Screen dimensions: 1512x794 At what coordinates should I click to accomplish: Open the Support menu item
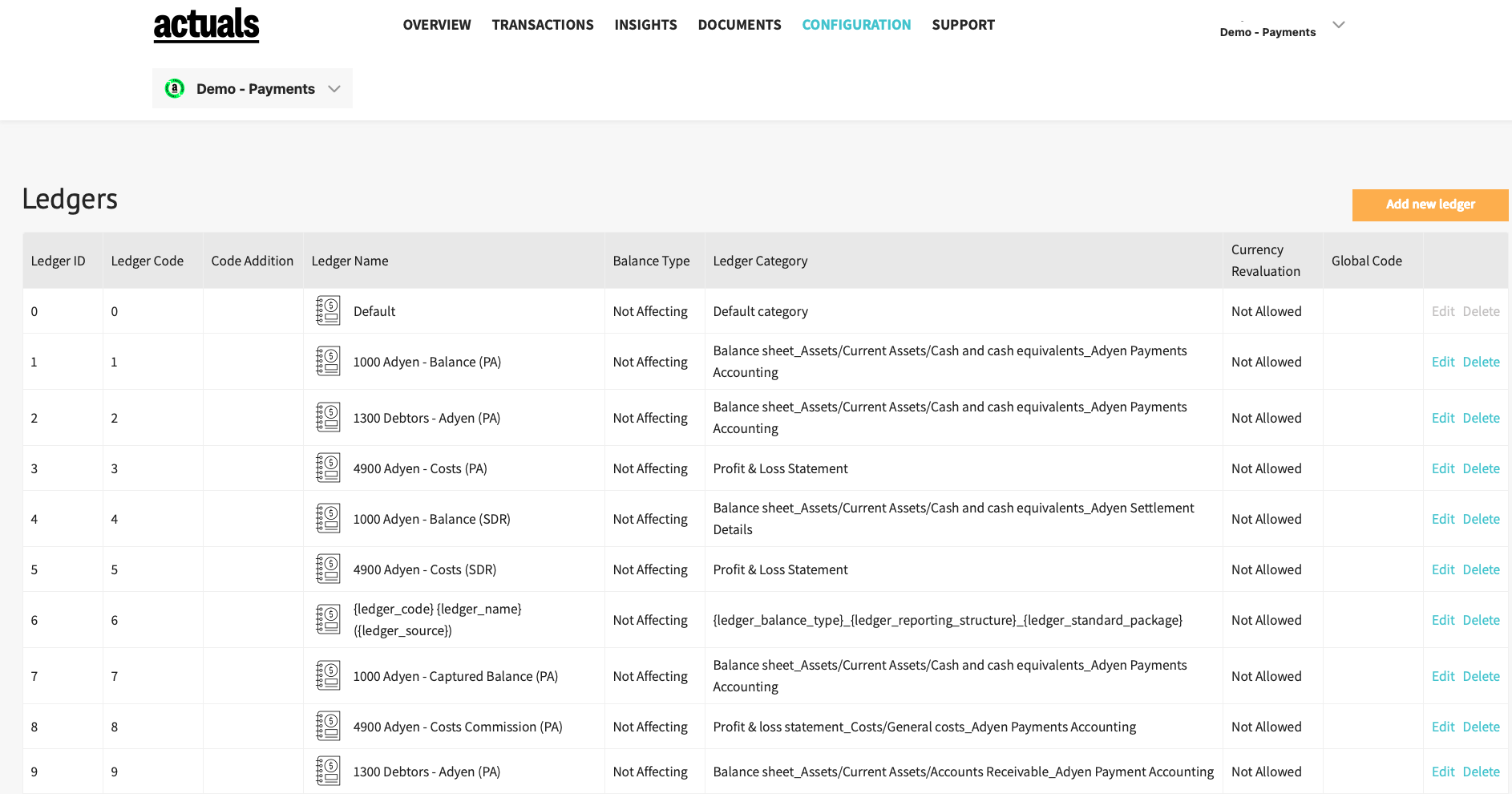click(x=963, y=25)
